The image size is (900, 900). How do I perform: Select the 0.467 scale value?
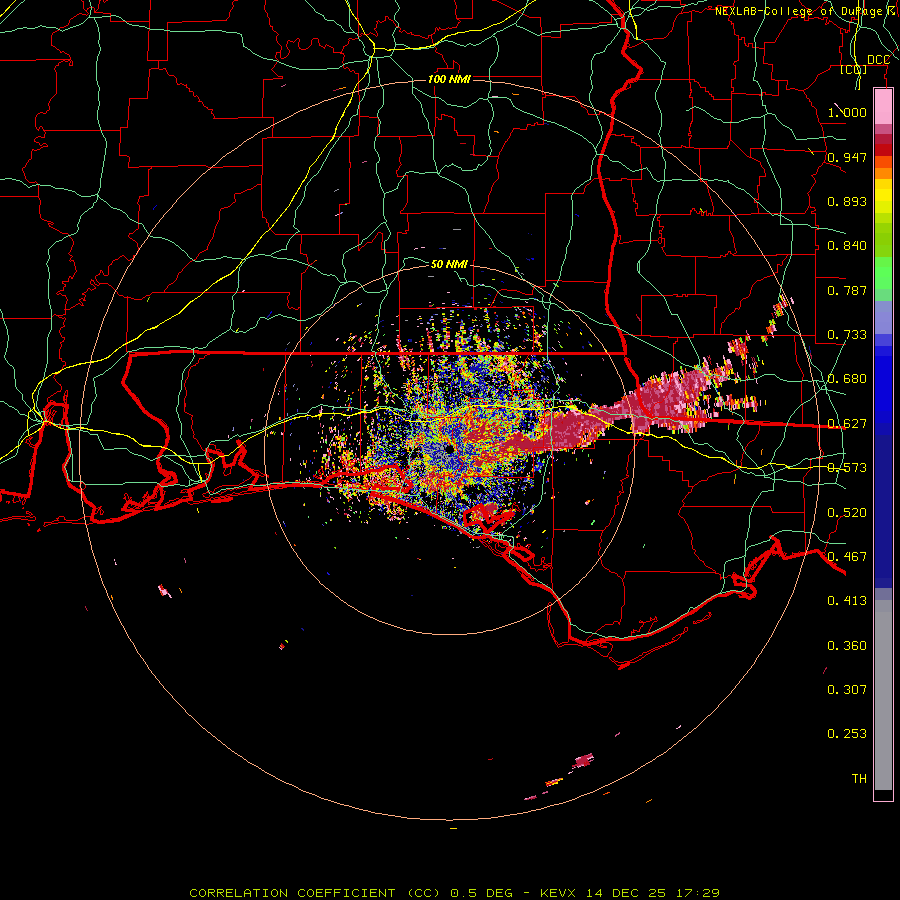(847, 557)
